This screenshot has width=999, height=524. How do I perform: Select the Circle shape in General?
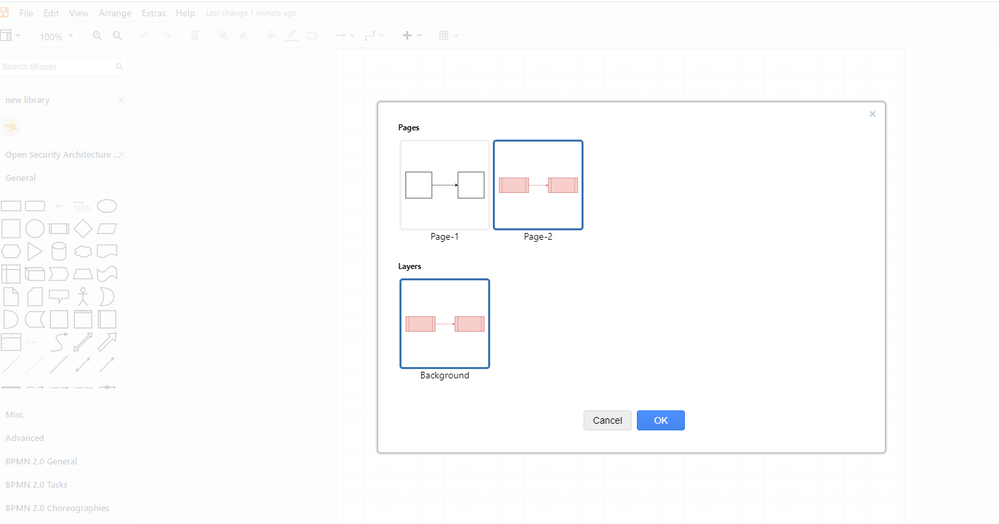point(34,228)
